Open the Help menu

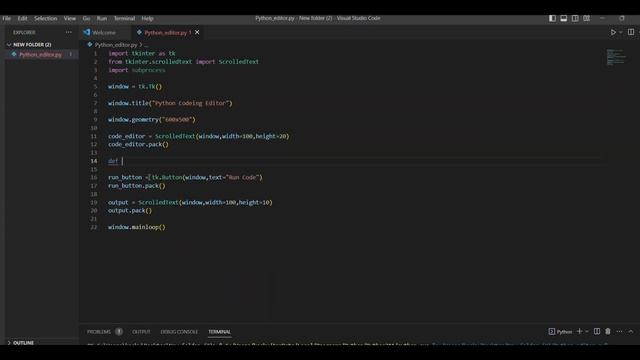pyautogui.click(x=147, y=18)
